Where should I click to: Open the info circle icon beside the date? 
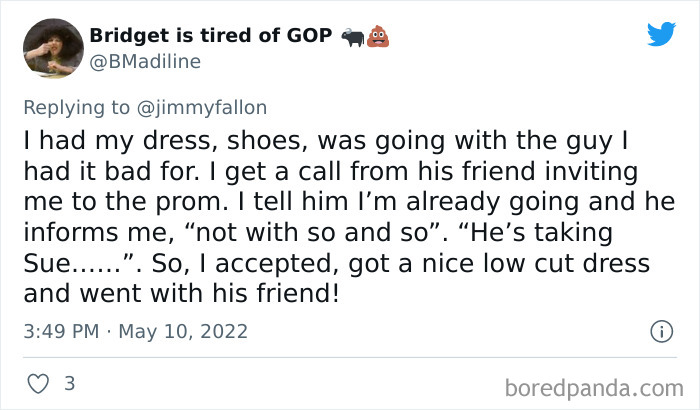[x=660, y=330]
